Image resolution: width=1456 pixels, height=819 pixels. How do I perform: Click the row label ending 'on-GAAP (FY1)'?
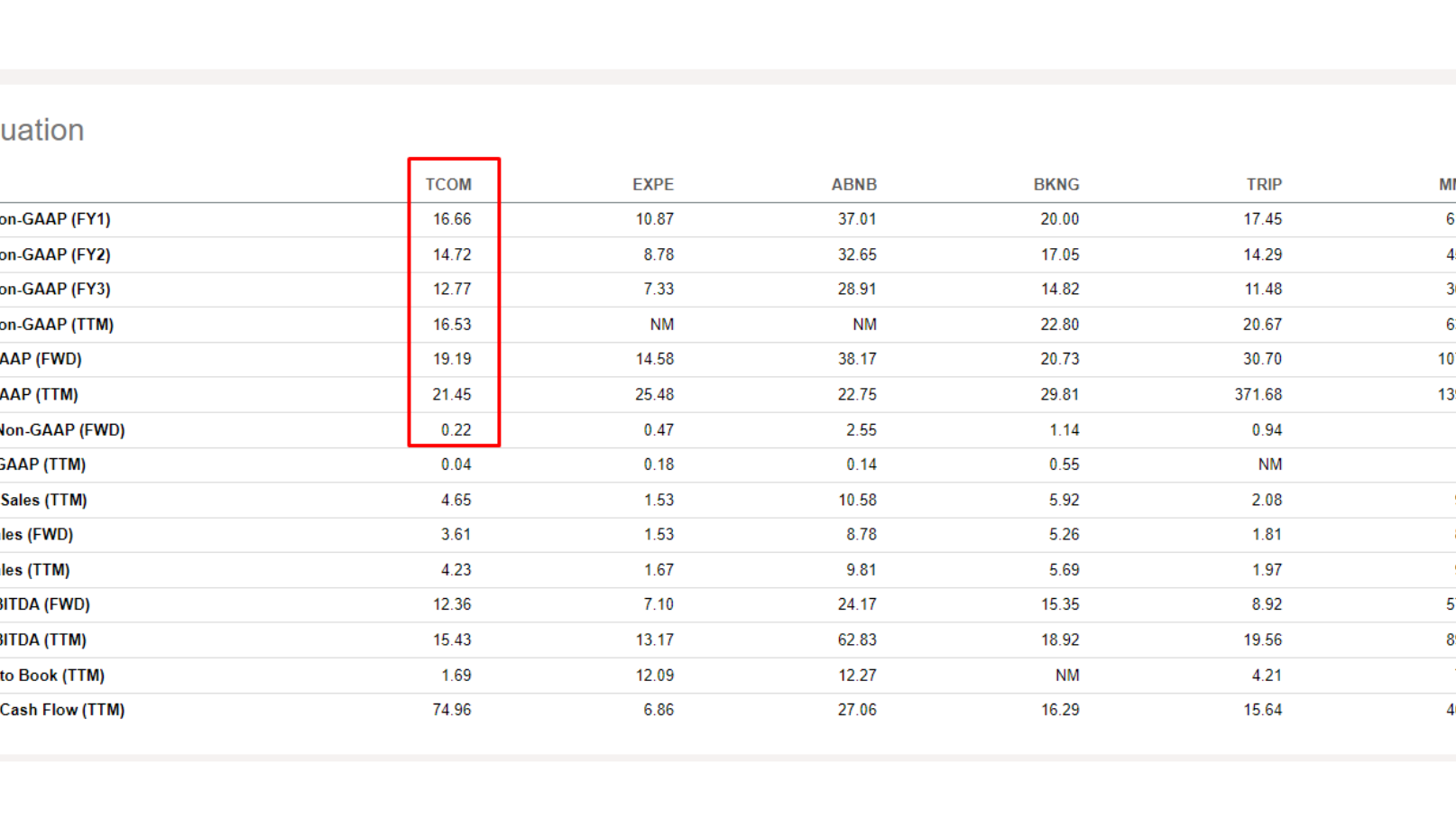pos(55,219)
